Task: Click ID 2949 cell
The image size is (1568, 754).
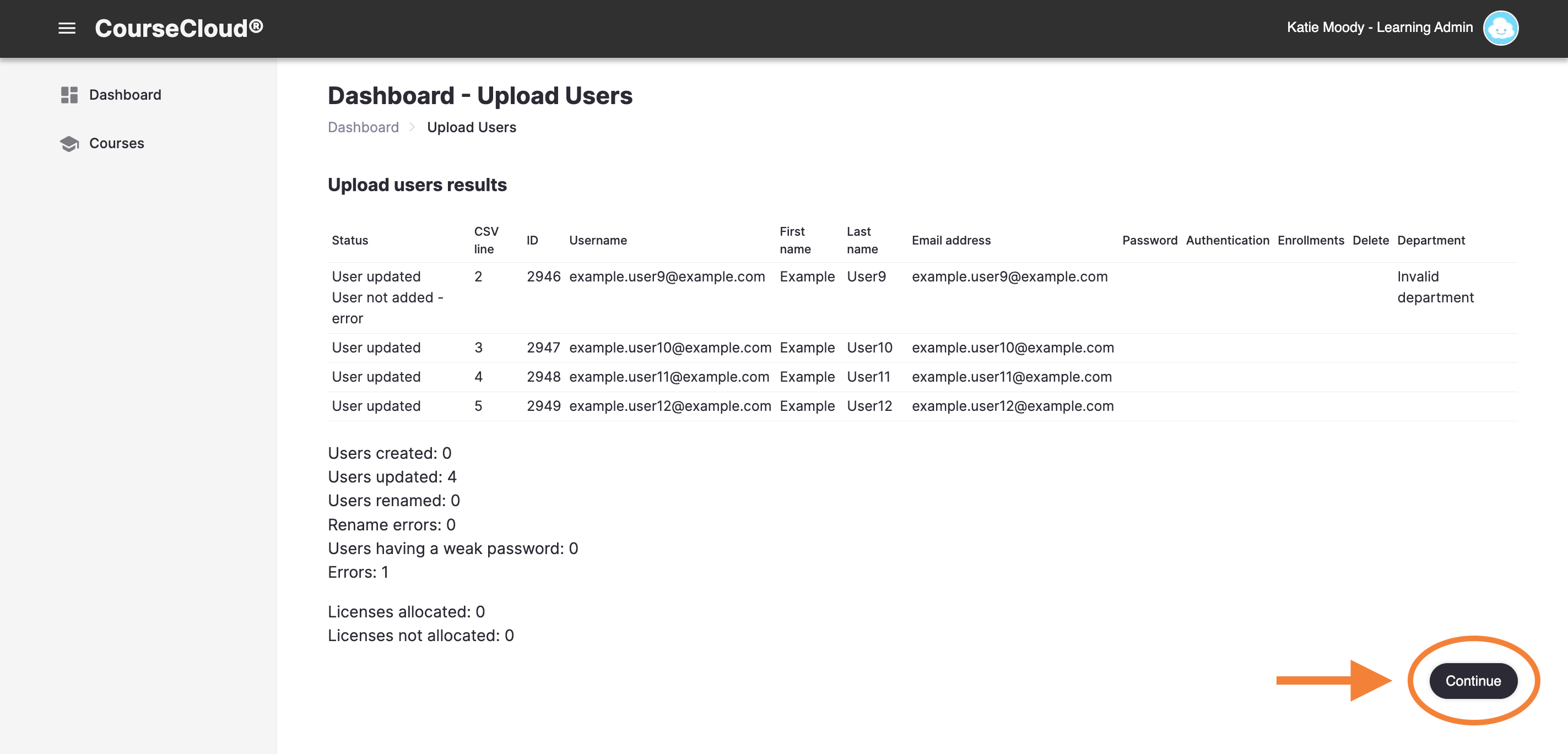Action: coord(543,406)
